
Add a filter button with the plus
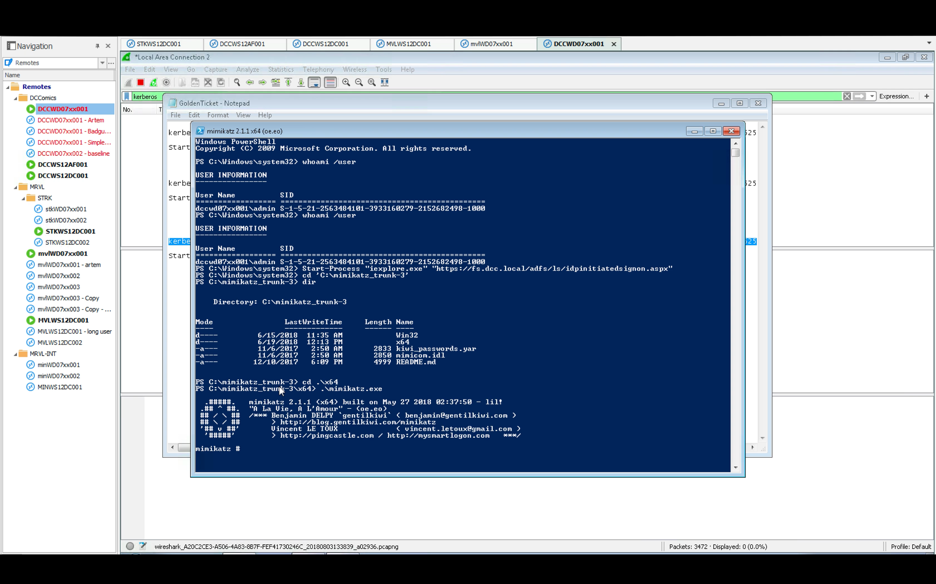tap(926, 96)
